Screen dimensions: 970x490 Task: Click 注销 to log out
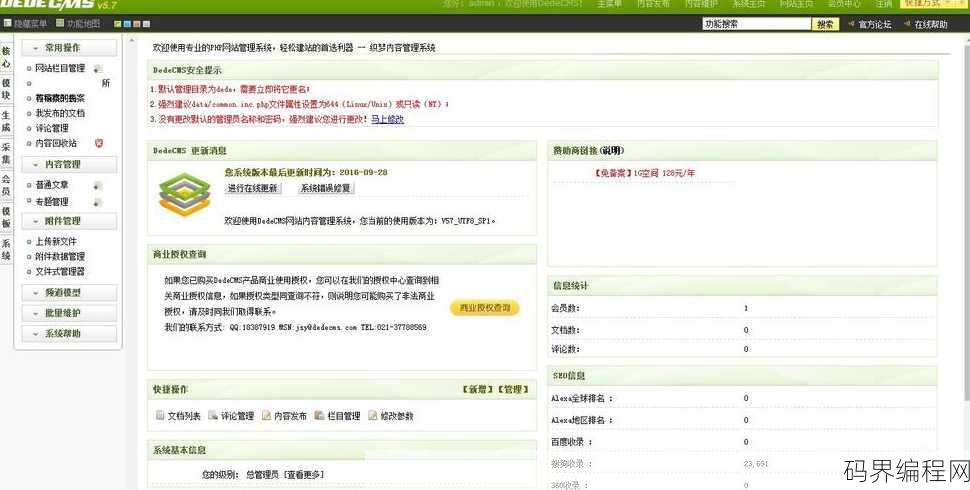884,4
